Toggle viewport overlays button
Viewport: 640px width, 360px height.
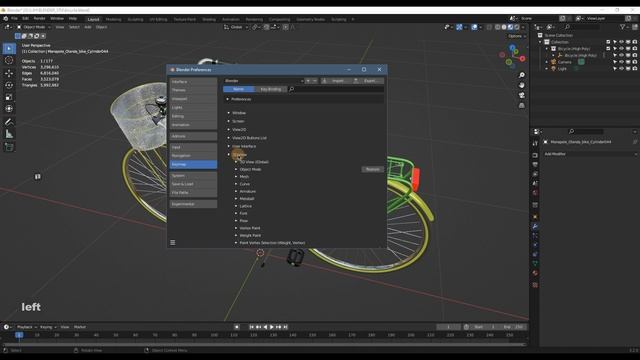pyautogui.click(x=474, y=27)
